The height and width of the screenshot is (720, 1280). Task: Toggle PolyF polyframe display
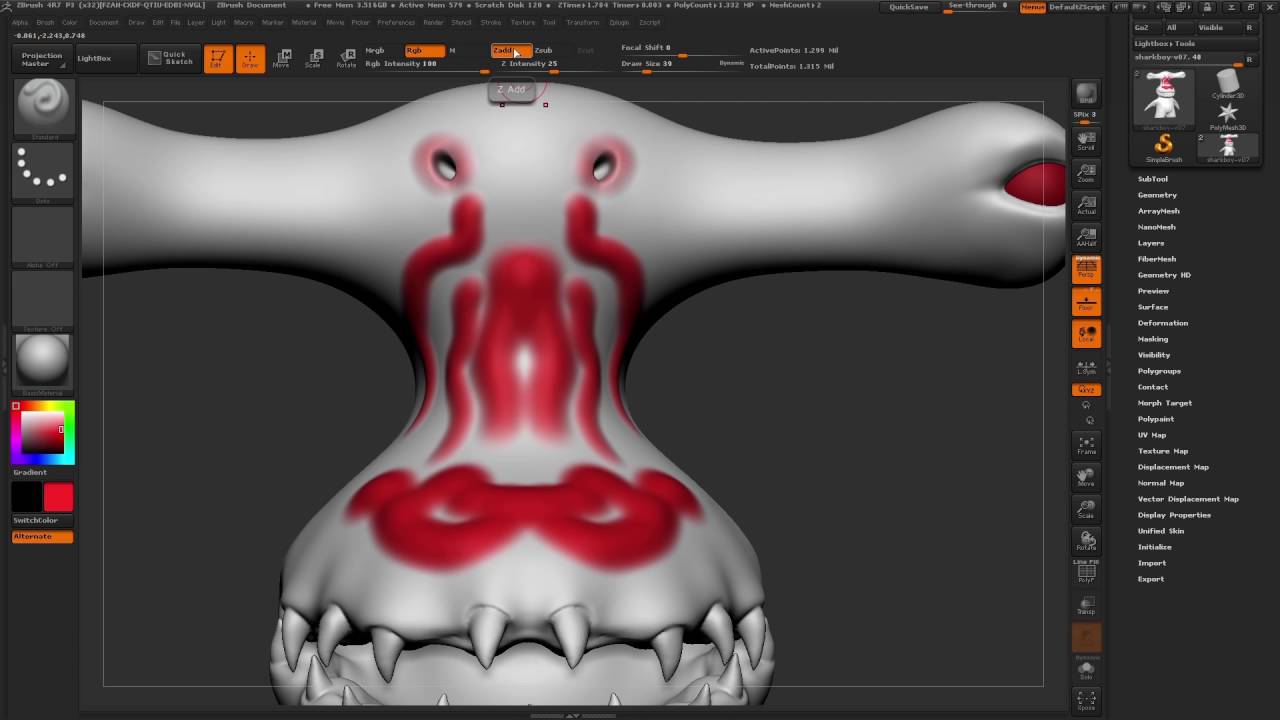coord(1086,573)
